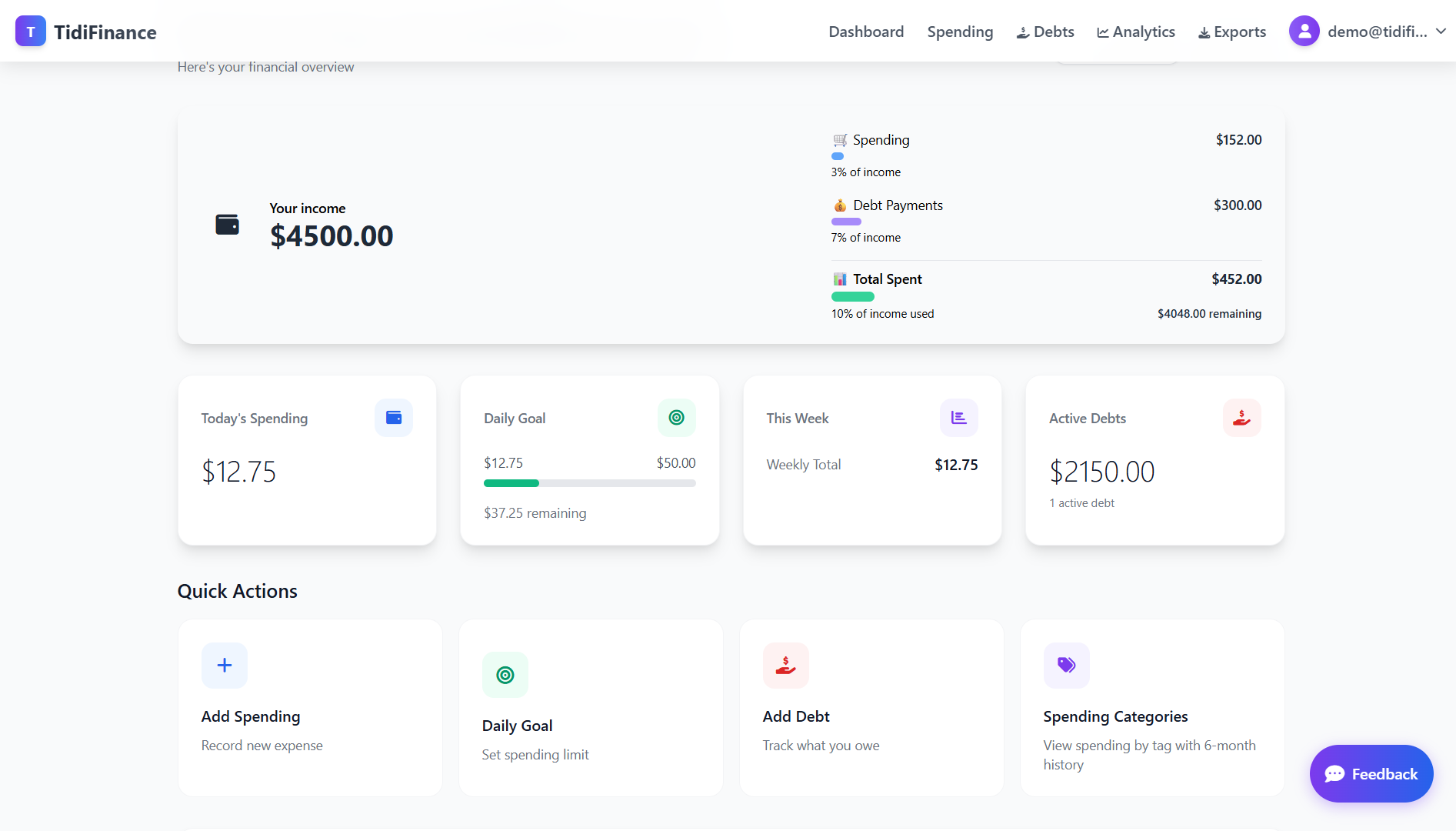Click the target icon in Daily Goal quick action
This screenshot has width=1456, height=831.
(505, 675)
